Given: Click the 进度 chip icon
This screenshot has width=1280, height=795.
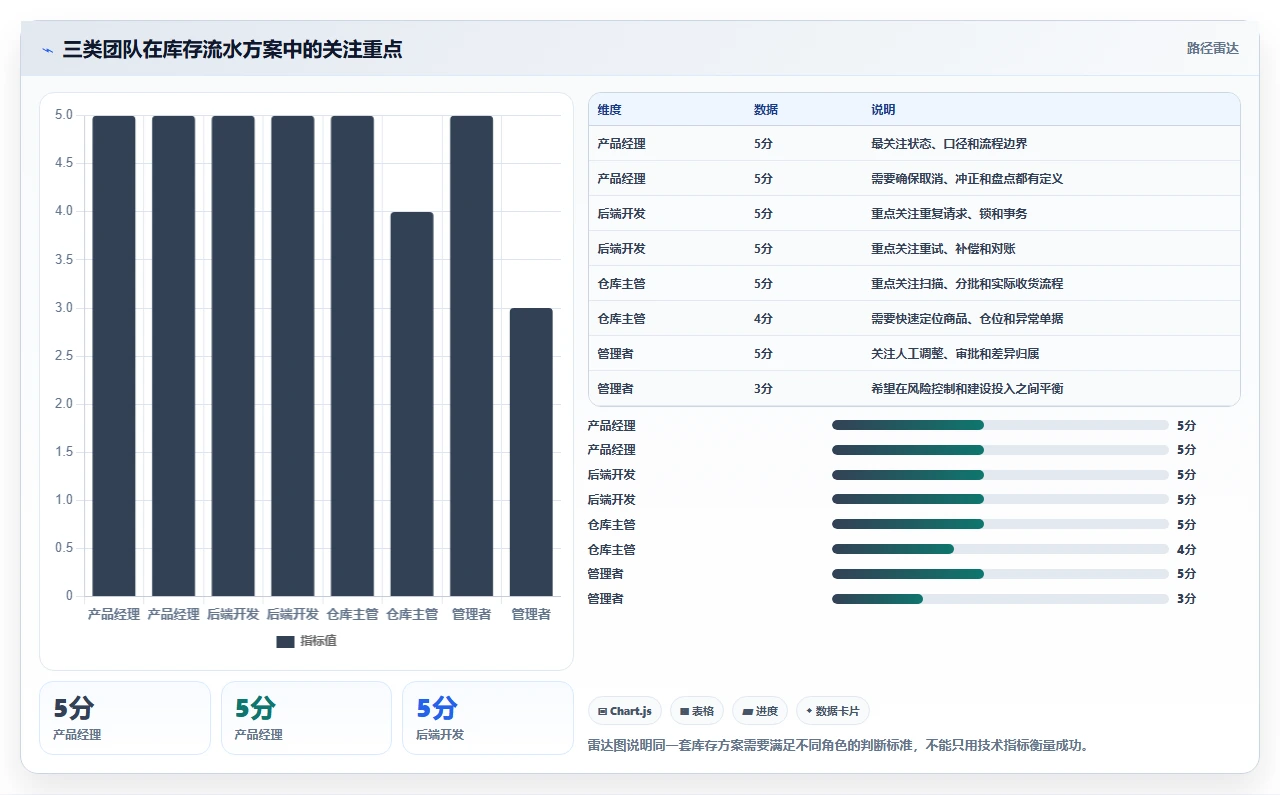Looking at the screenshot, I should pos(747,712).
